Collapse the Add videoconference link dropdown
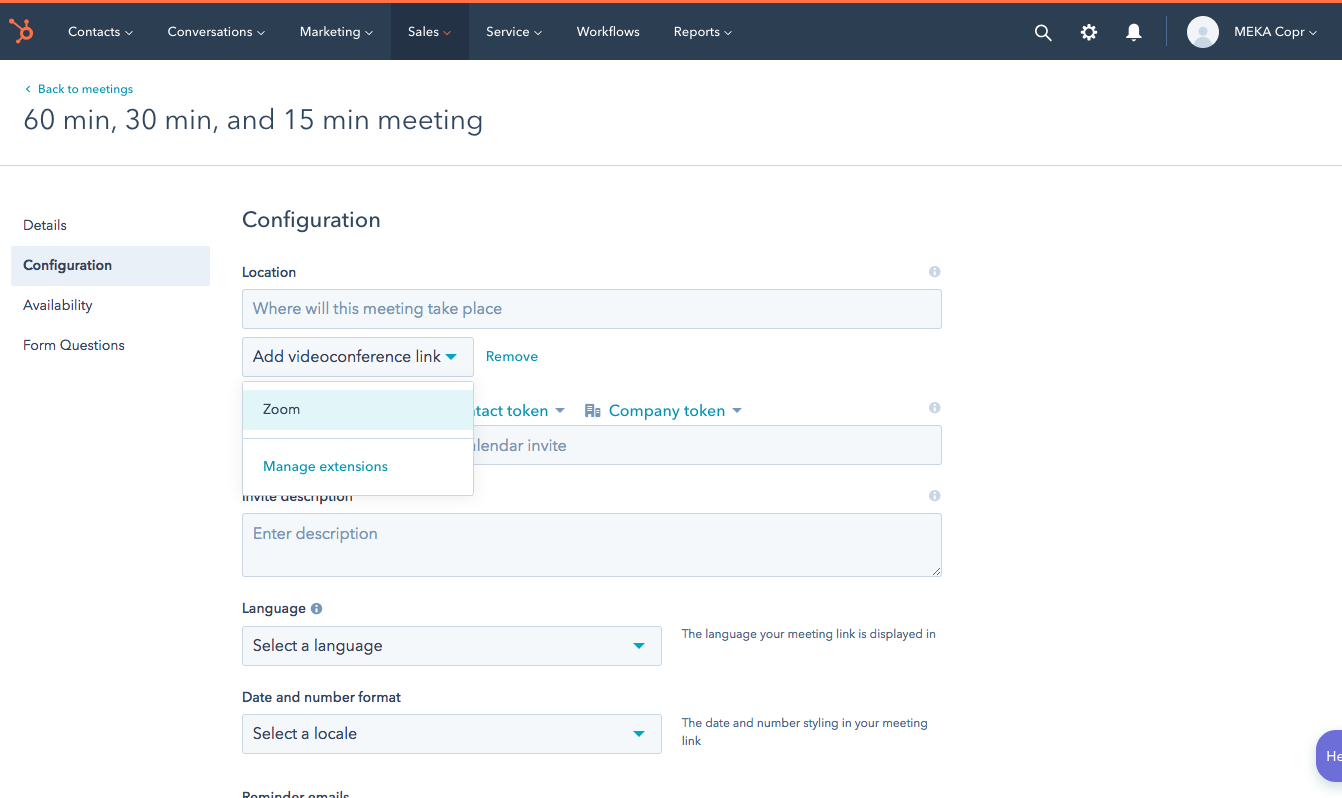Viewport: 1342px width, 798px height. [357, 357]
